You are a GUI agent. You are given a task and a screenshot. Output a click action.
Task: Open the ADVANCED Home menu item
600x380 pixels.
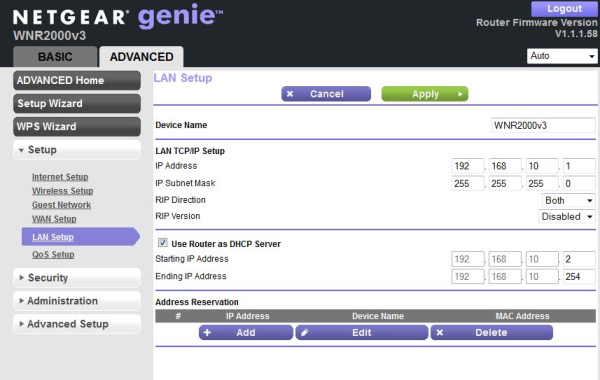click(77, 80)
